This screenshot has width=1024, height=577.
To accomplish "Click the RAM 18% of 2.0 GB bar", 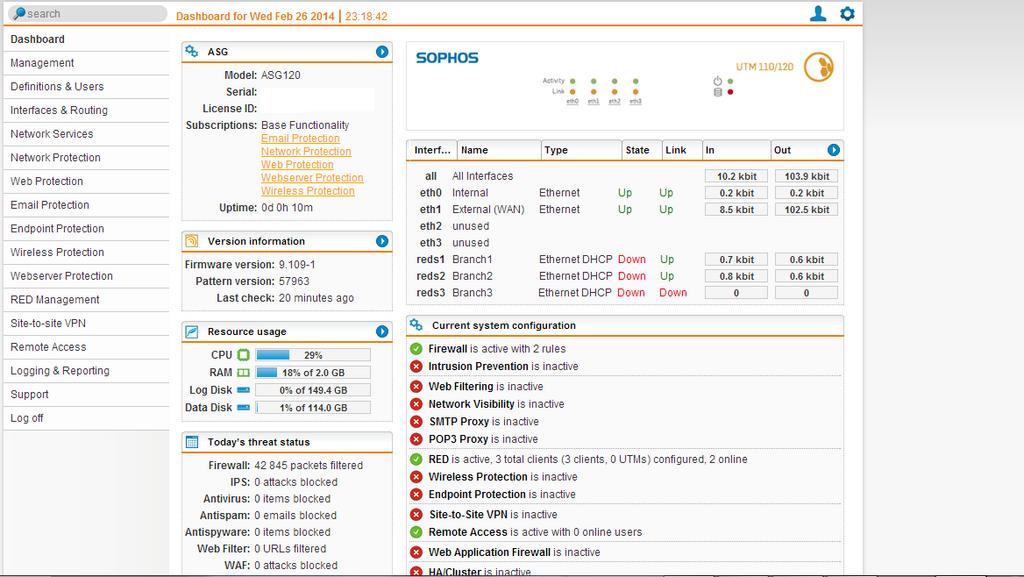I will click(x=313, y=373).
